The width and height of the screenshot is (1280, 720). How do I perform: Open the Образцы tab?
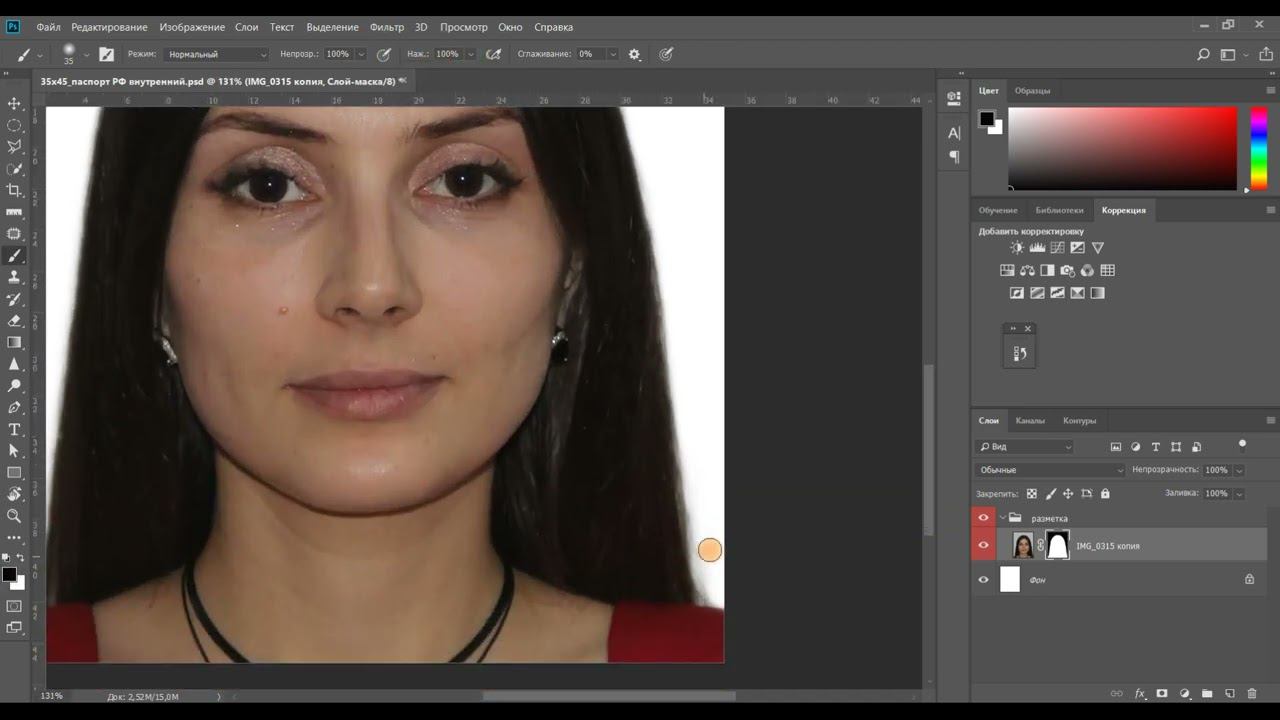[1032, 90]
